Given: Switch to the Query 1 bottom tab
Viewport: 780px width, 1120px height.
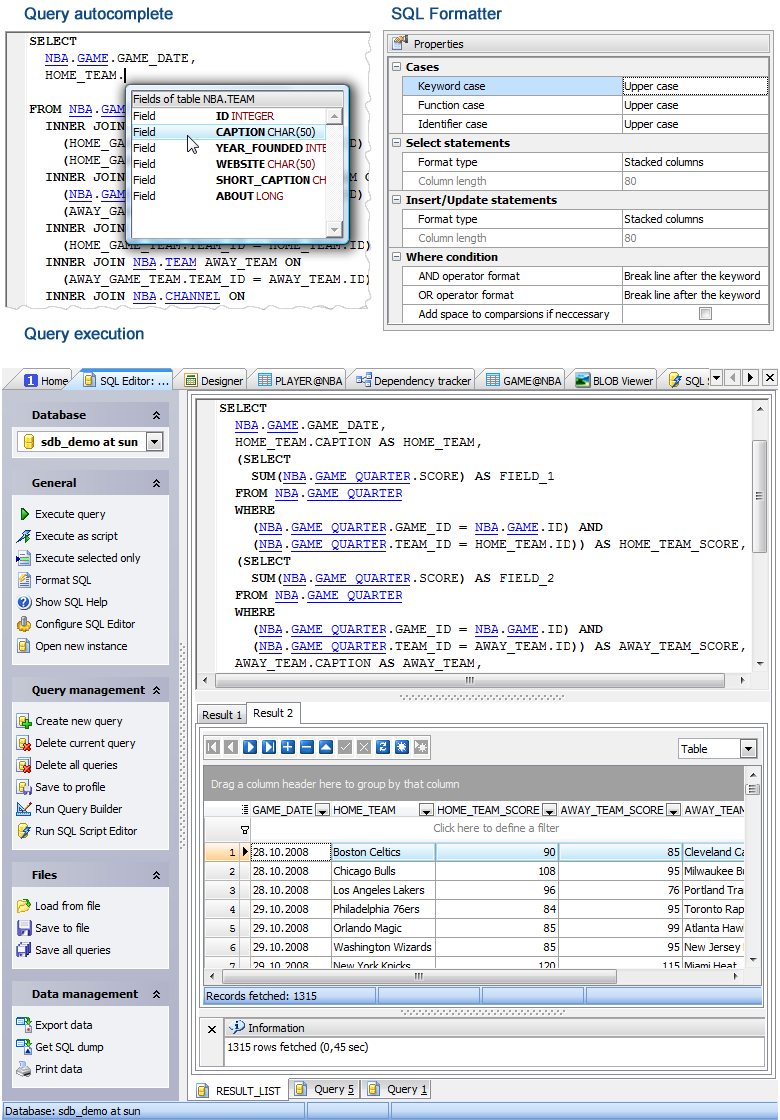Looking at the screenshot, I should (x=398, y=1089).
